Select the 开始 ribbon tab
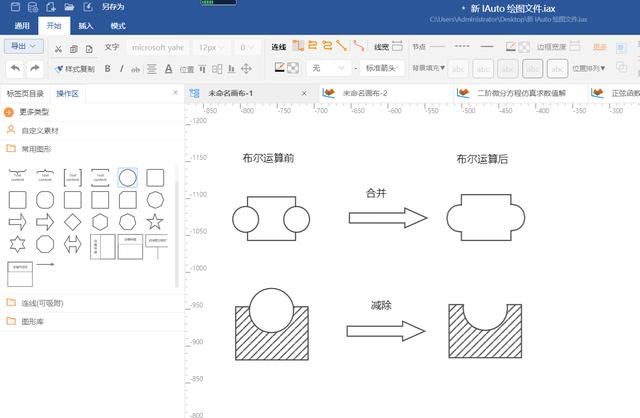The width and height of the screenshot is (640, 418). [54, 26]
